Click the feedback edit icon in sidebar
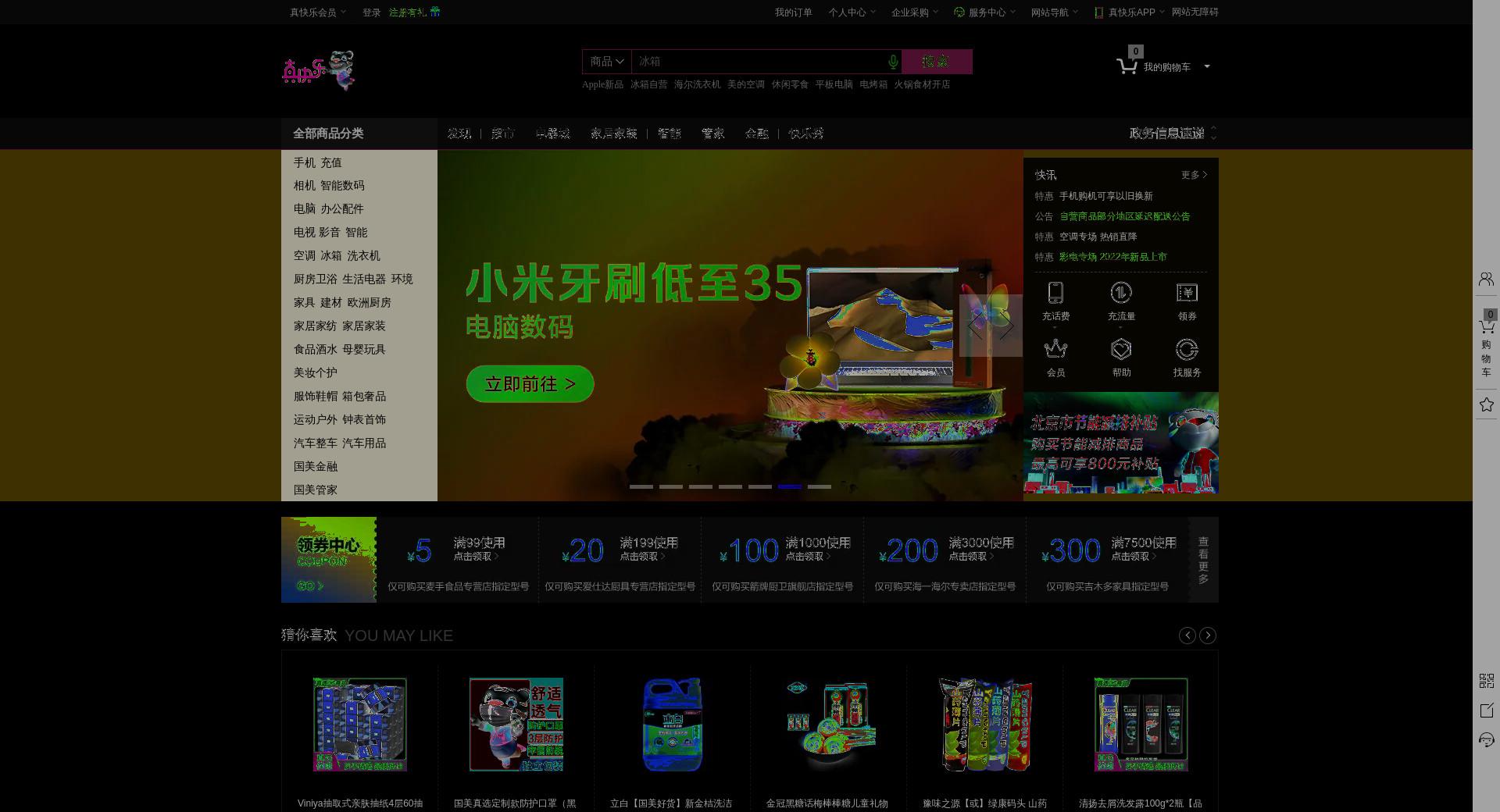This screenshot has height=812, width=1500. (1486, 710)
